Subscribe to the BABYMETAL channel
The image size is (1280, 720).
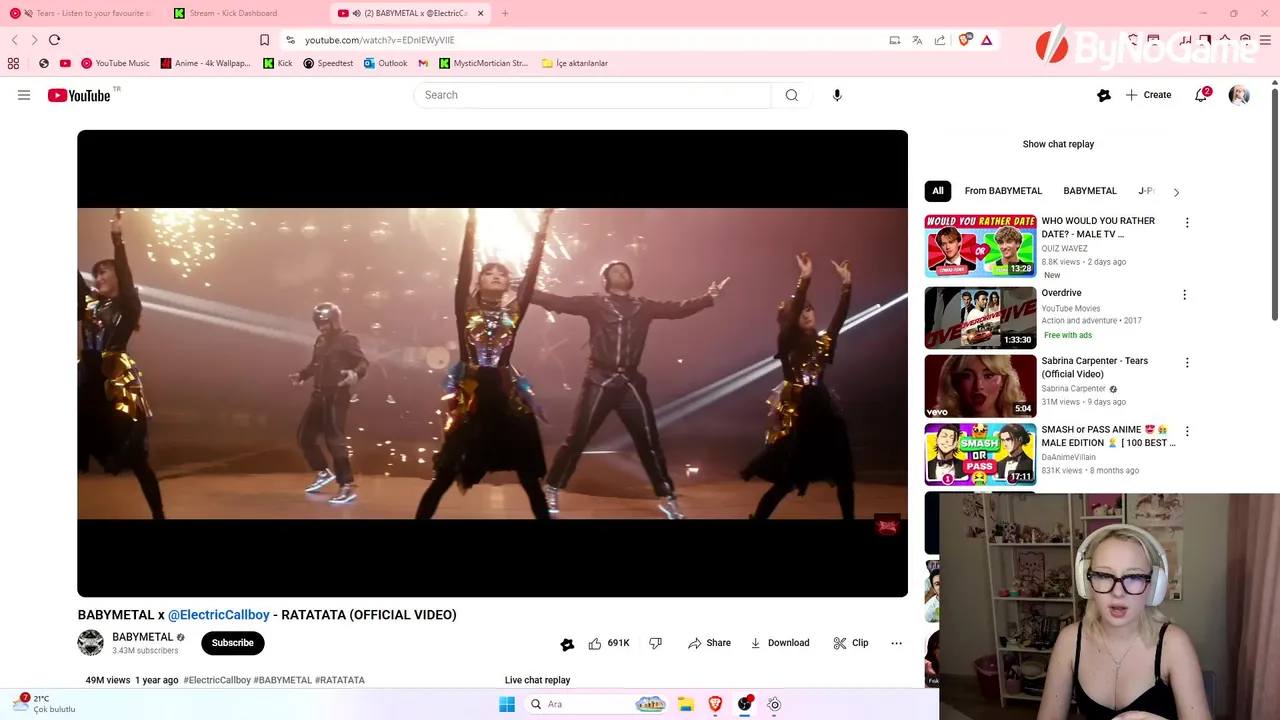tap(233, 643)
